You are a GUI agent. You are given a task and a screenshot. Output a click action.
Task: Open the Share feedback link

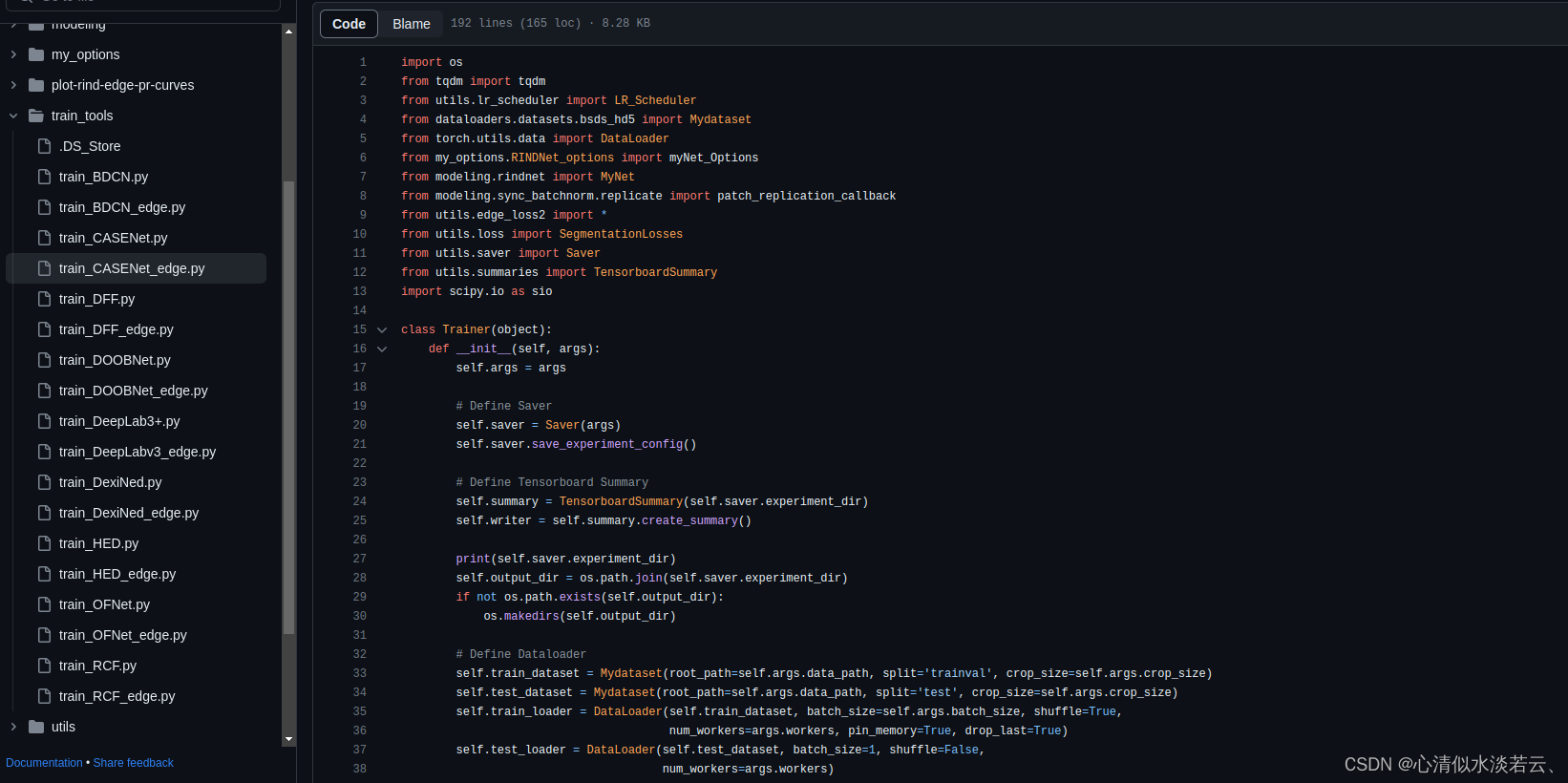(x=134, y=763)
